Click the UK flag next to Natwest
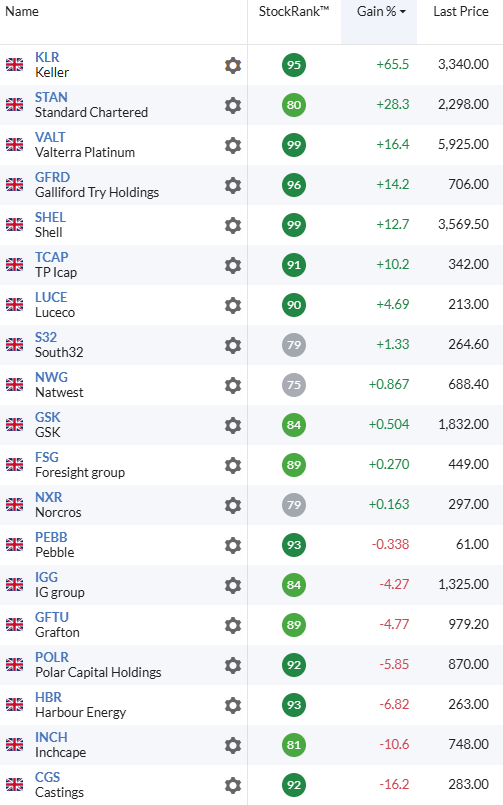The height and width of the screenshot is (805, 503). 14,385
